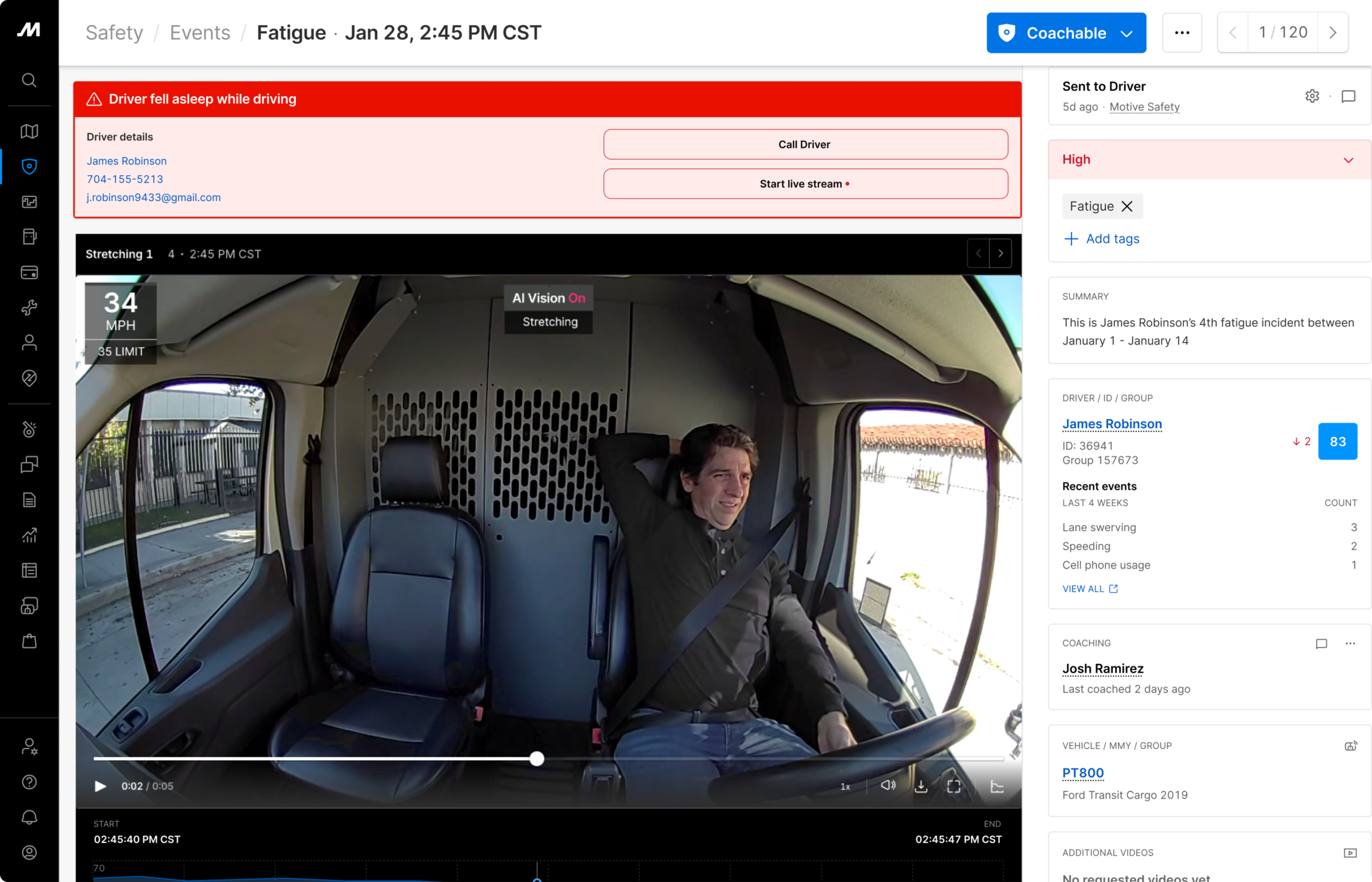Open the help question mark icon

[29, 782]
